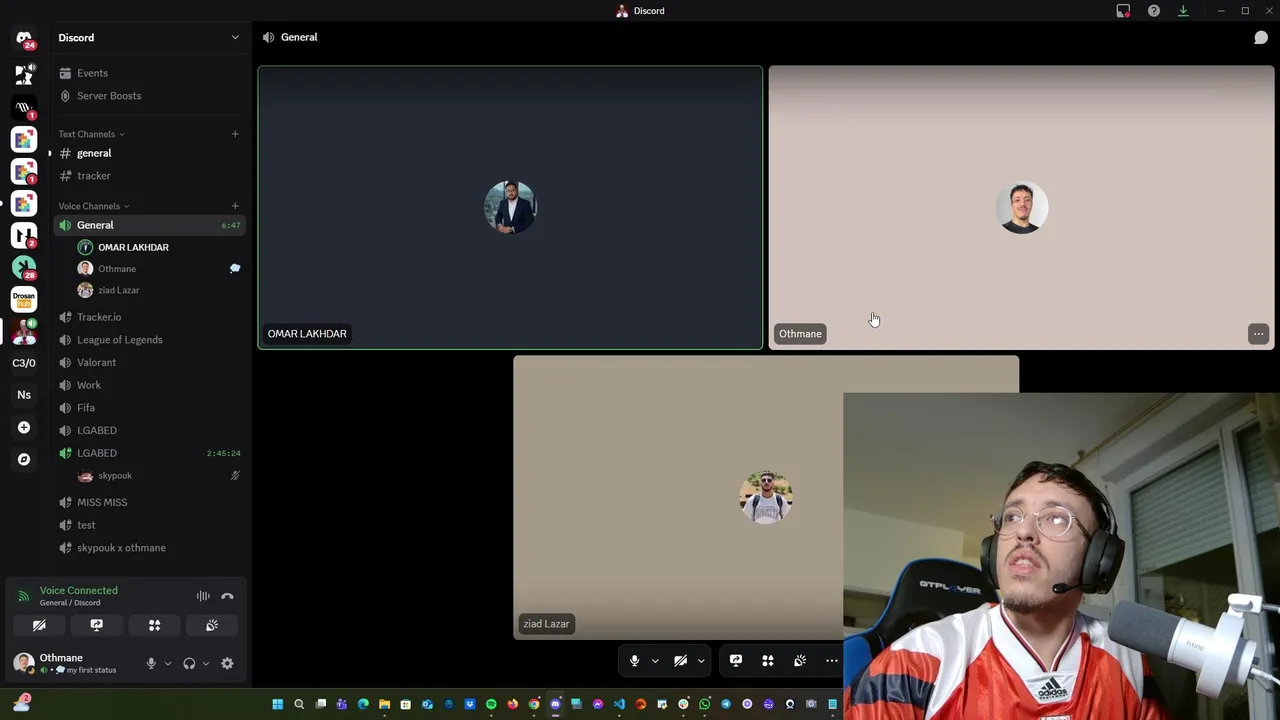1280x720 pixels.
Task: Mute the microphone in the user panel
Action: pos(151,663)
